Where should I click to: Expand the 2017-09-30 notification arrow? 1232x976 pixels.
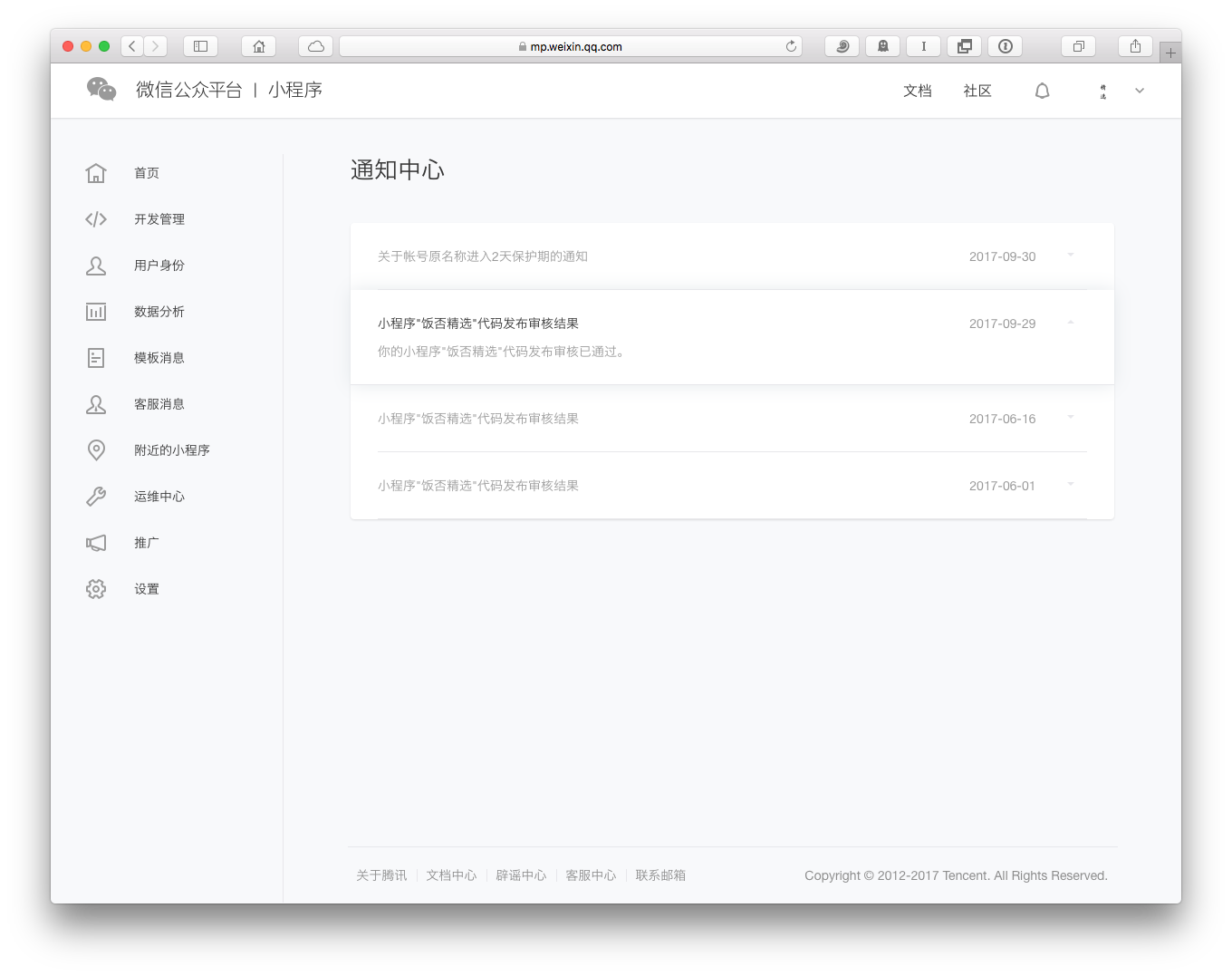coord(1071,255)
